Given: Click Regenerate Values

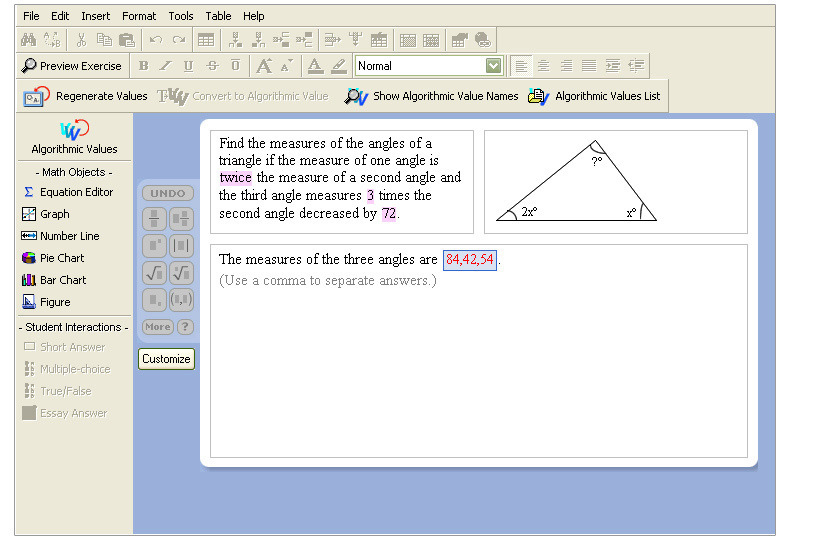Looking at the screenshot, I should pyautogui.click(x=85, y=96).
